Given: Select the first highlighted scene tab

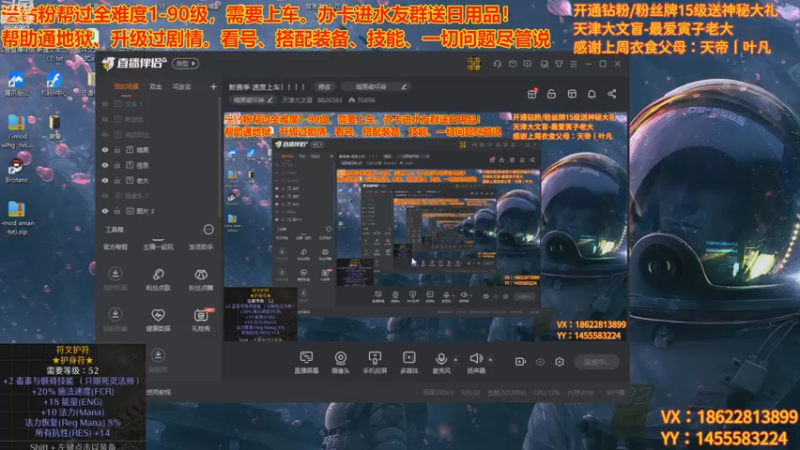Looking at the screenshot, I should (x=126, y=87).
